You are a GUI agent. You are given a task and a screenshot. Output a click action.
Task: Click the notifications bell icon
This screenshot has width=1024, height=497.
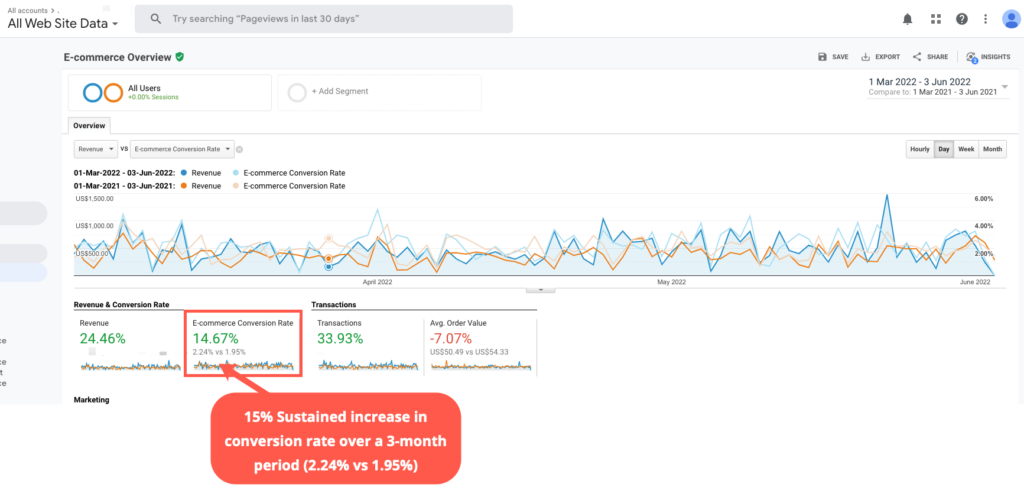[x=908, y=19]
